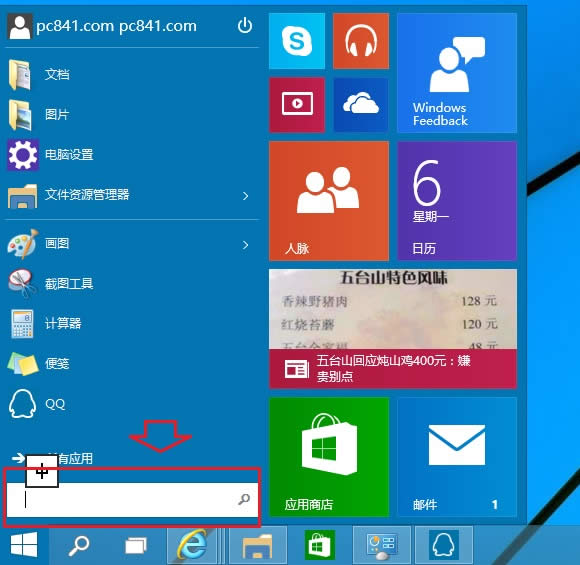The width and height of the screenshot is (580, 565).
Task: Open the news tile about 五台山
Action: point(393,329)
